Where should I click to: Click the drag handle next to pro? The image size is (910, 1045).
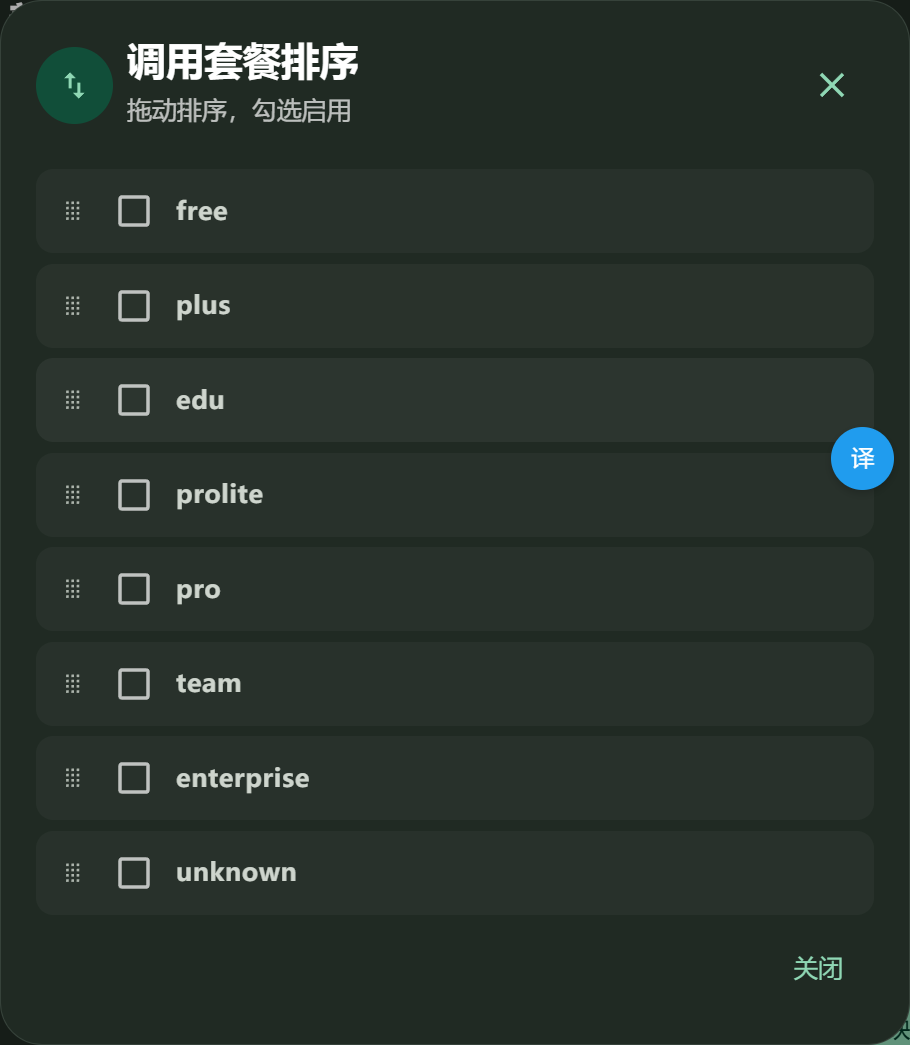pos(73,589)
